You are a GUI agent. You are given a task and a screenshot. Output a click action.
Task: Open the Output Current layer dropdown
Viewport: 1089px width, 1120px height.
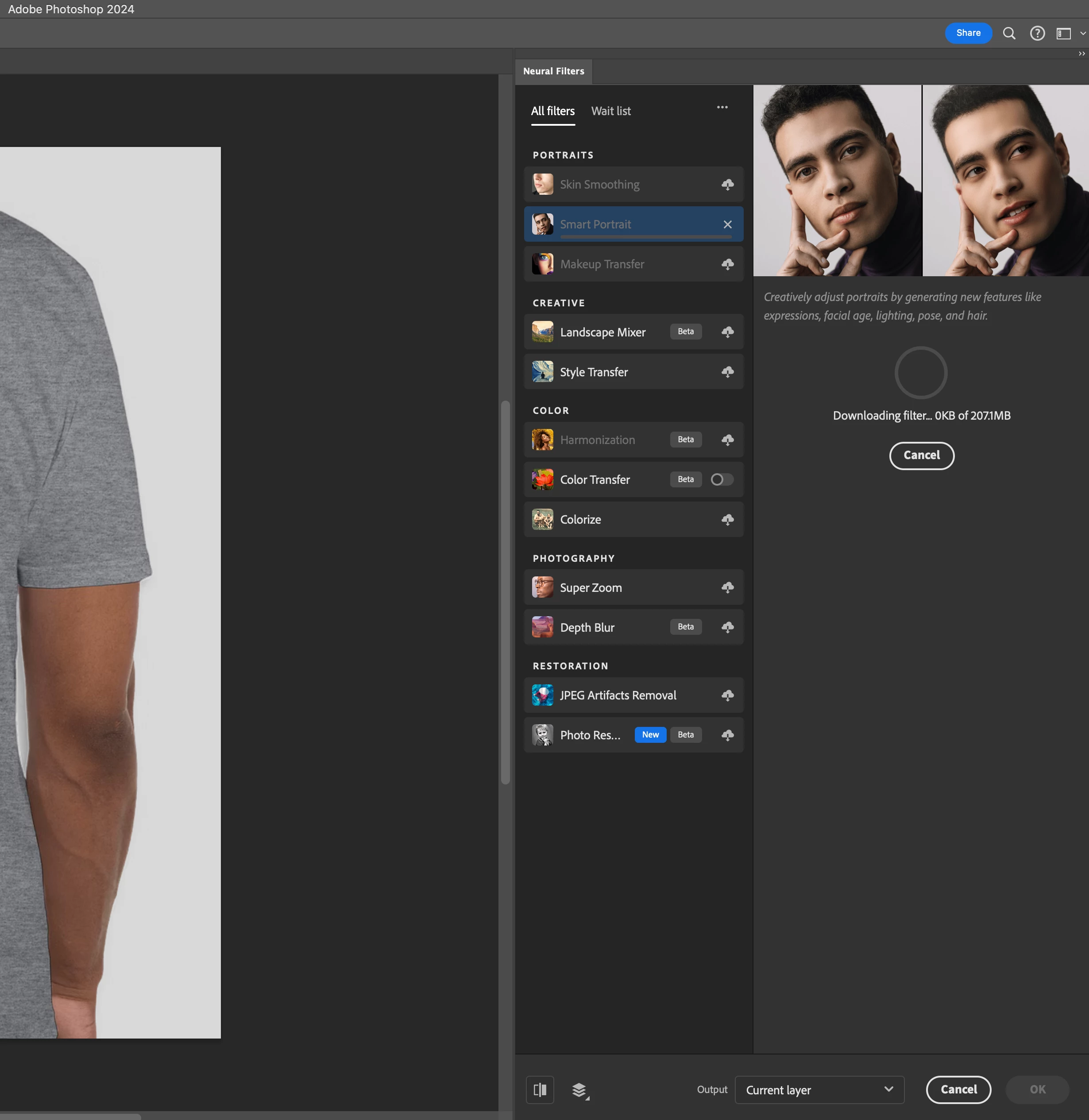(819, 1090)
